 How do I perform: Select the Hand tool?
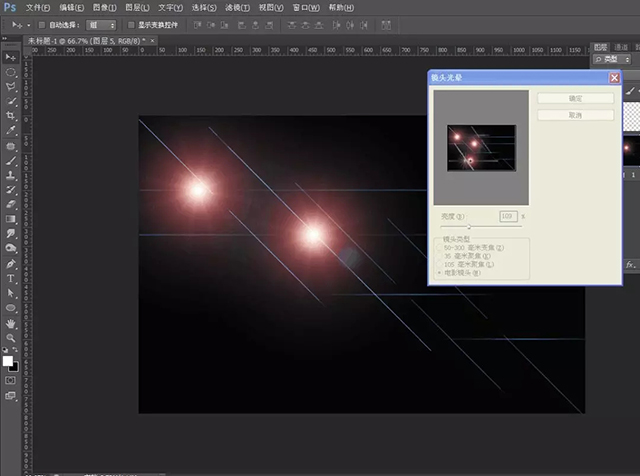click(x=12, y=322)
